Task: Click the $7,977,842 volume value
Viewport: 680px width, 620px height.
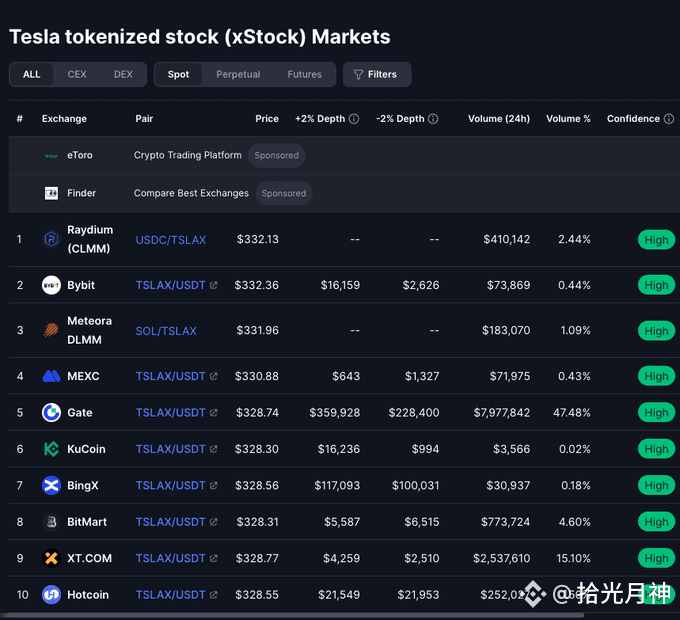Action: coord(502,412)
